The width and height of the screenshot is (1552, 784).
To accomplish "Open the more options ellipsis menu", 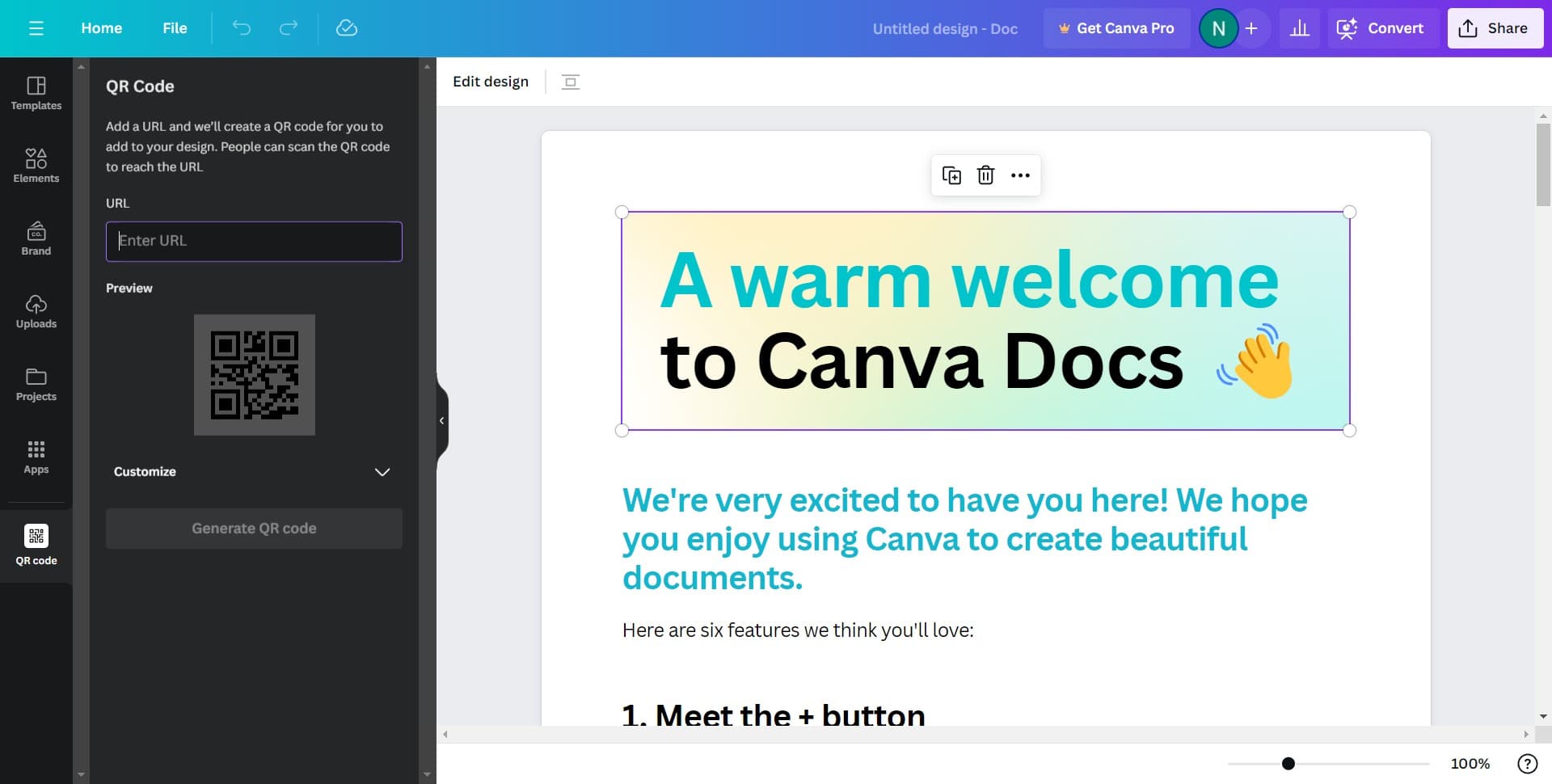I will [1020, 175].
